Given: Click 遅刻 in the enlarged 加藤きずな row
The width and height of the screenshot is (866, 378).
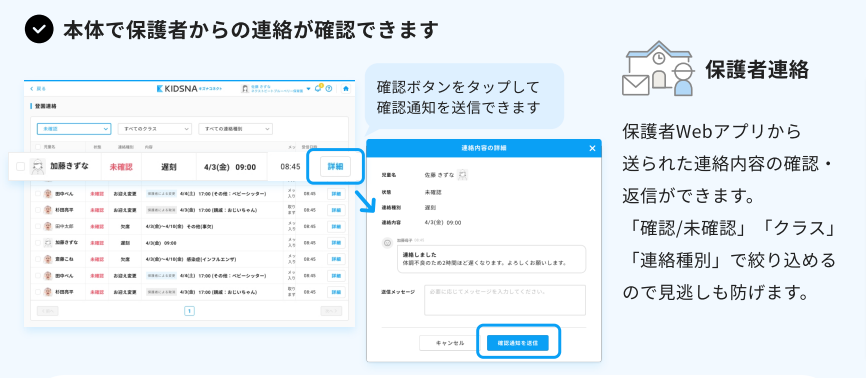Looking at the screenshot, I should pyautogui.click(x=168, y=166).
